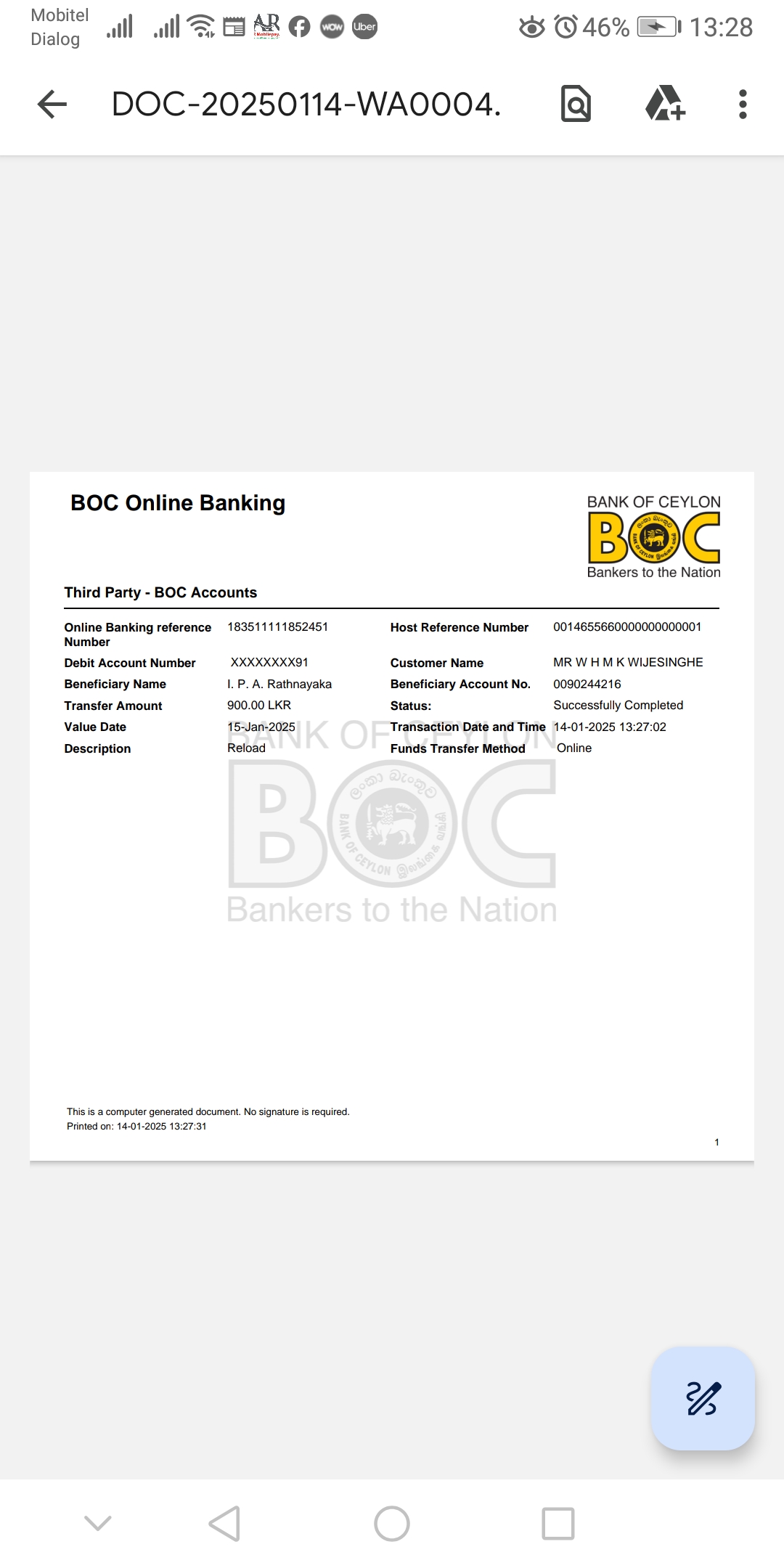Viewport: 784px width, 1568px height.
Task: Tap the Uber notification icon in status bar
Action: point(364,28)
